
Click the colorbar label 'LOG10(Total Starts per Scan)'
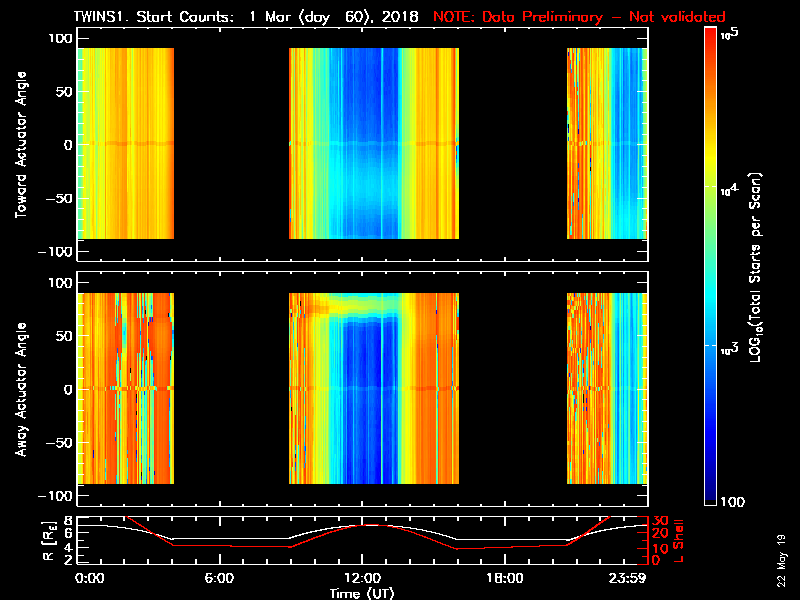click(764, 265)
